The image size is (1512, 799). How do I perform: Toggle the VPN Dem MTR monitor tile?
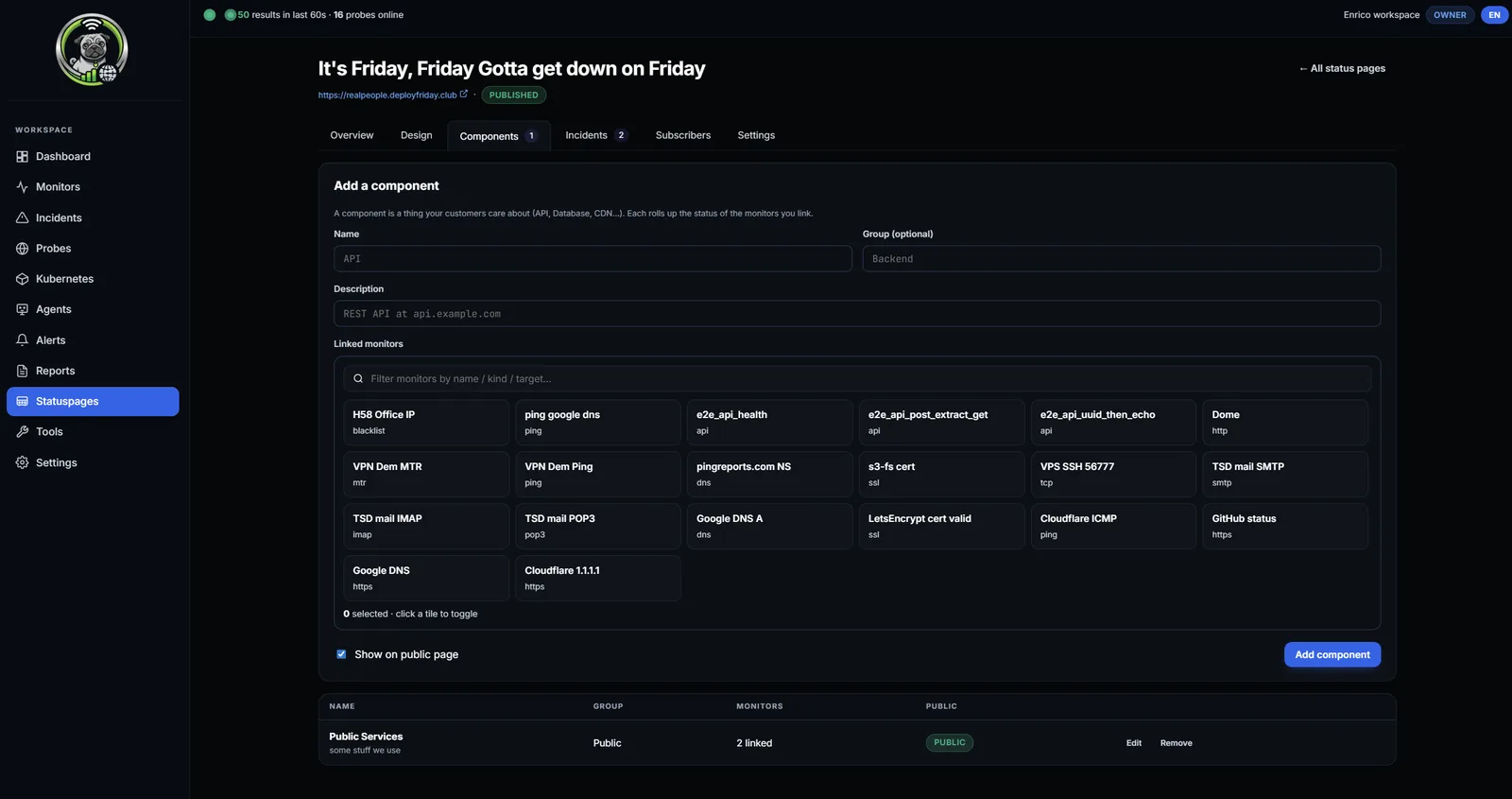426,474
